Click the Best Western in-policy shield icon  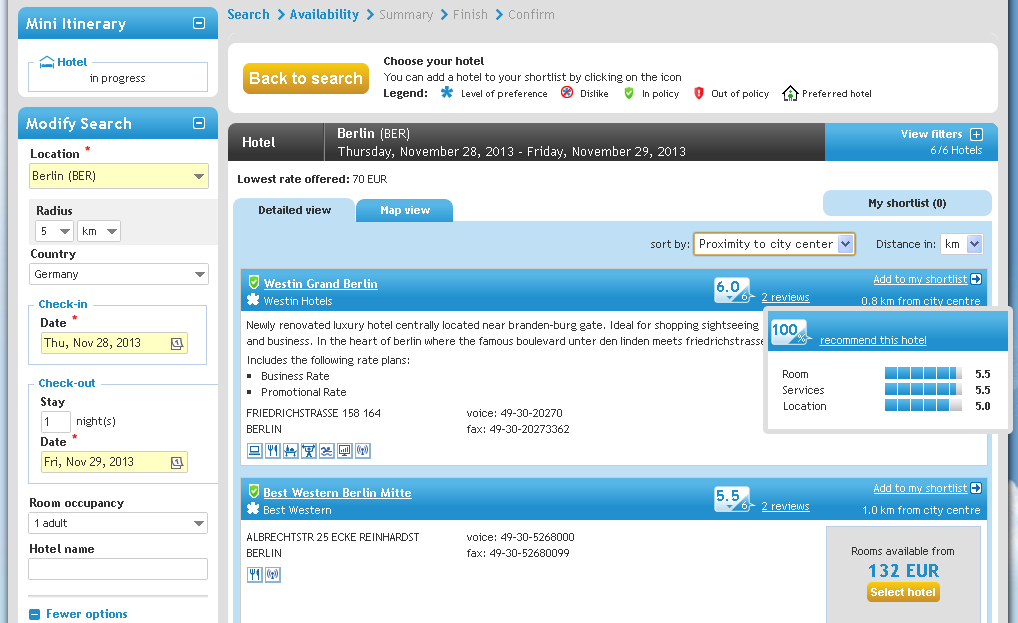point(254,491)
